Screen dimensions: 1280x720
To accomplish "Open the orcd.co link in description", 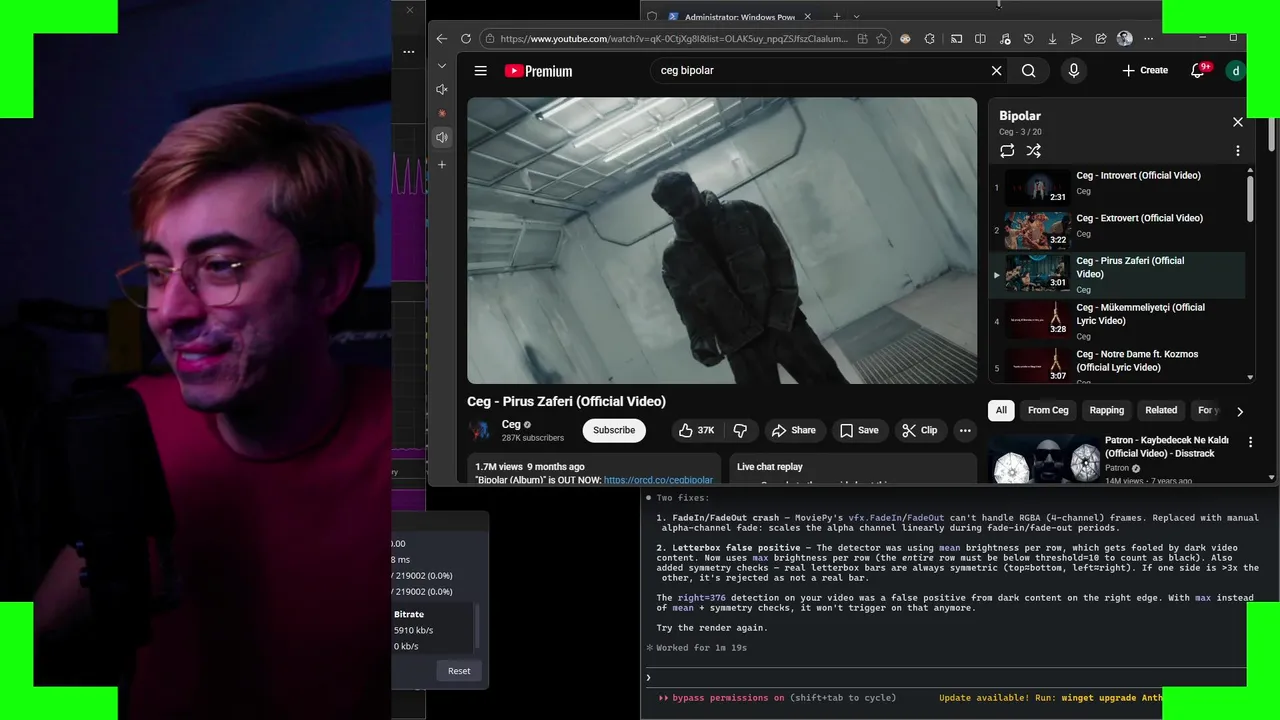I will coord(658,481).
